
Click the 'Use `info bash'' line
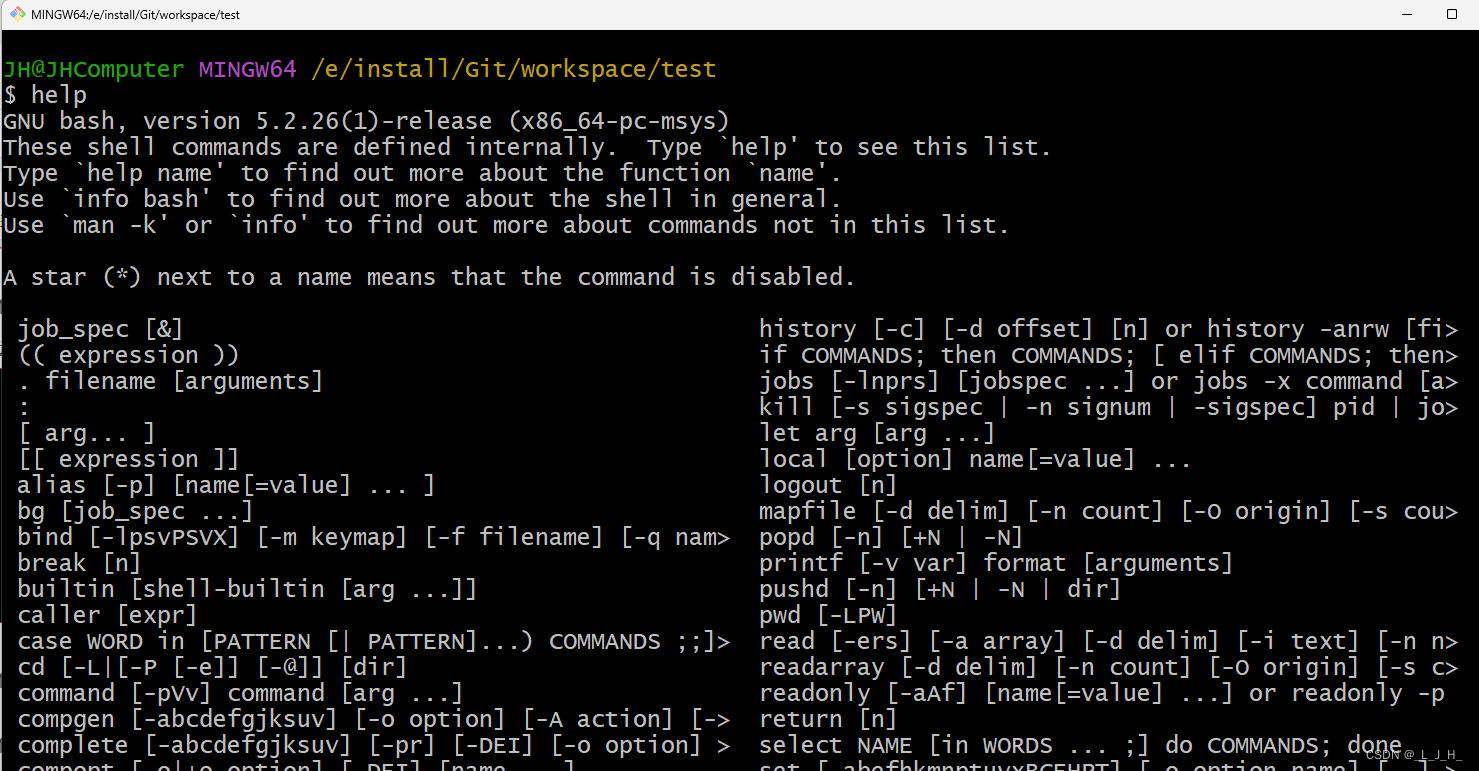tap(422, 199)
